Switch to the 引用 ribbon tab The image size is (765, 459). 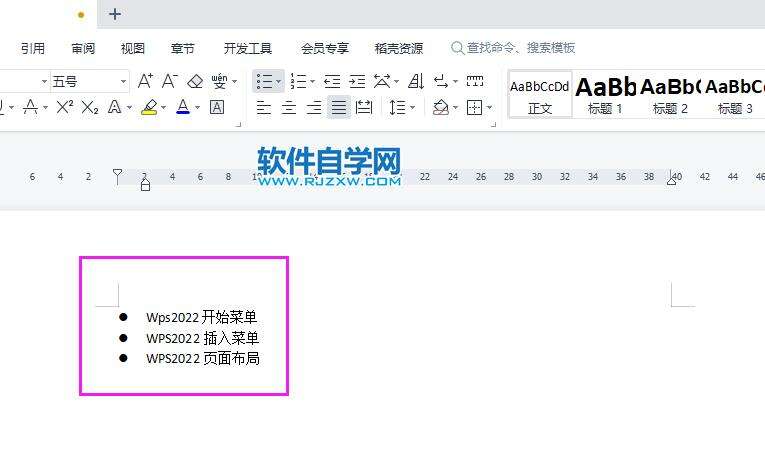[x=33, y=48]
